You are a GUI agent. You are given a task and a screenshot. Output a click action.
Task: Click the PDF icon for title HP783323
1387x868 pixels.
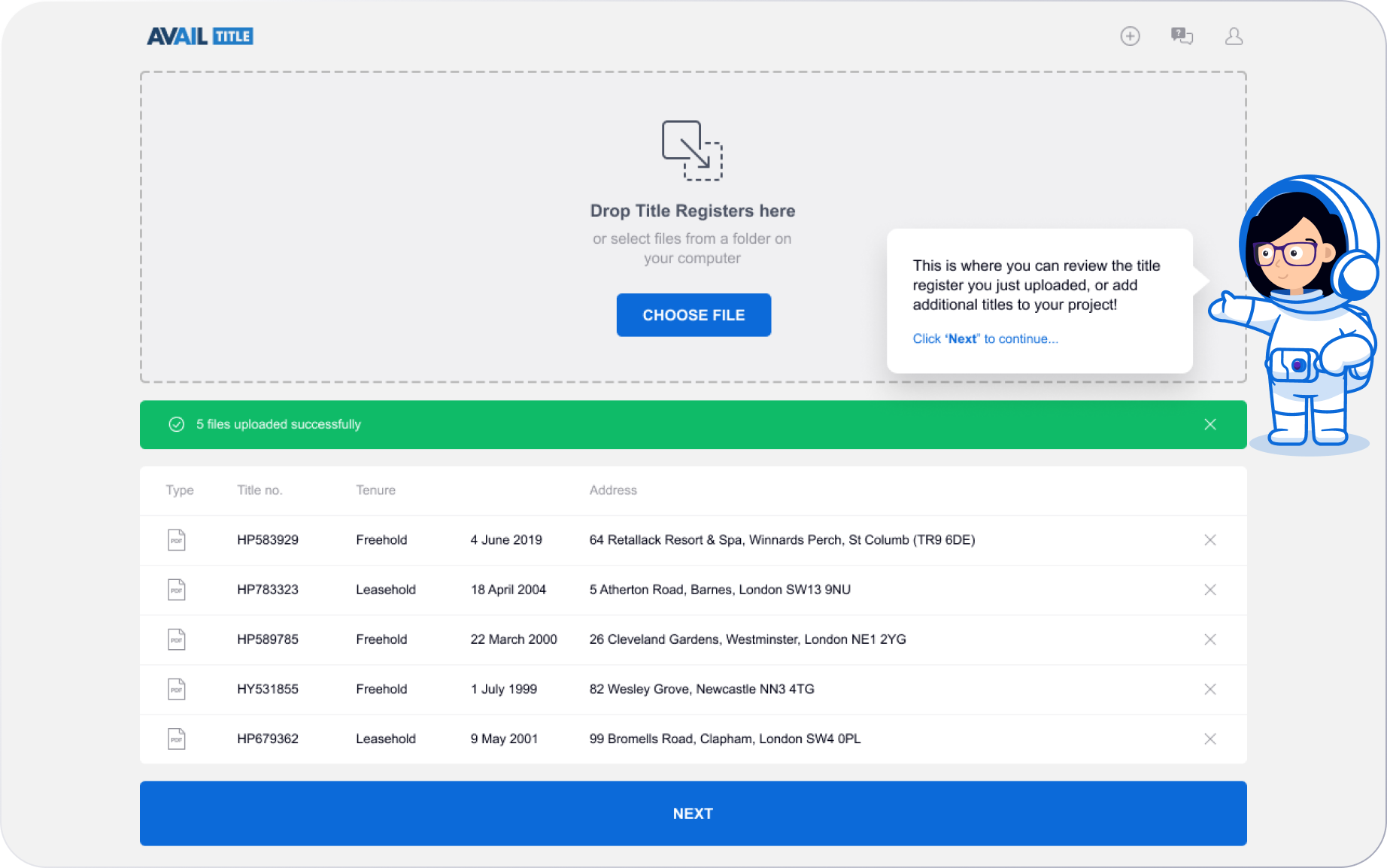(176, 590)
